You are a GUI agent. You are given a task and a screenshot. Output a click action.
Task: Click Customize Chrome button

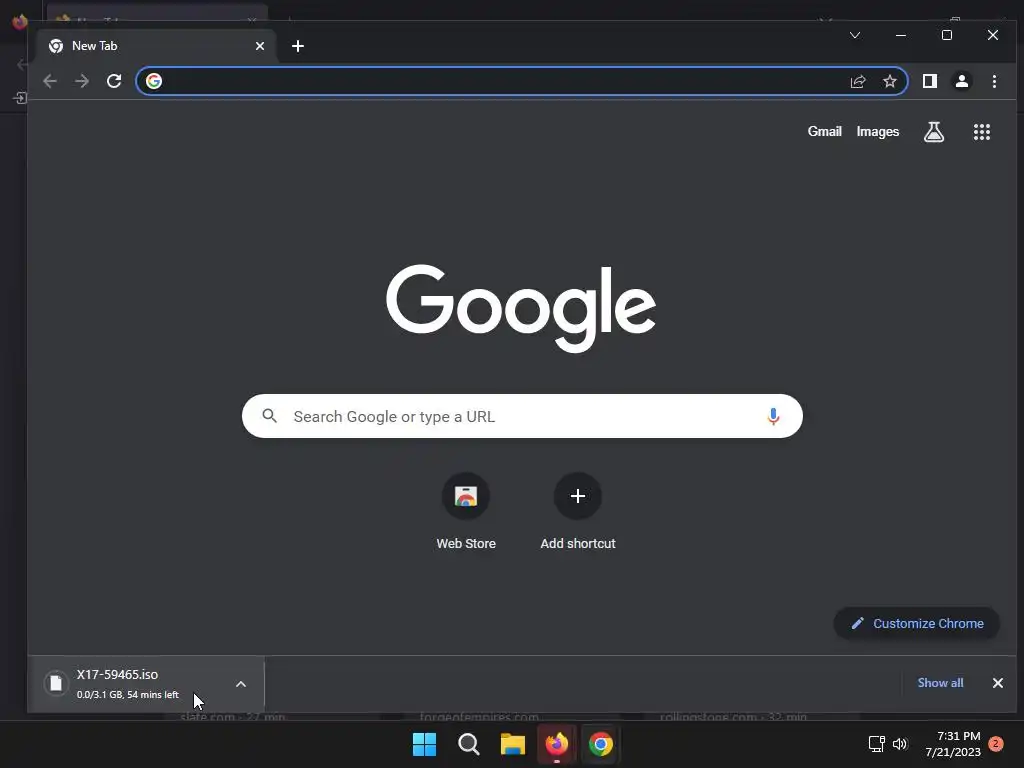917,624
